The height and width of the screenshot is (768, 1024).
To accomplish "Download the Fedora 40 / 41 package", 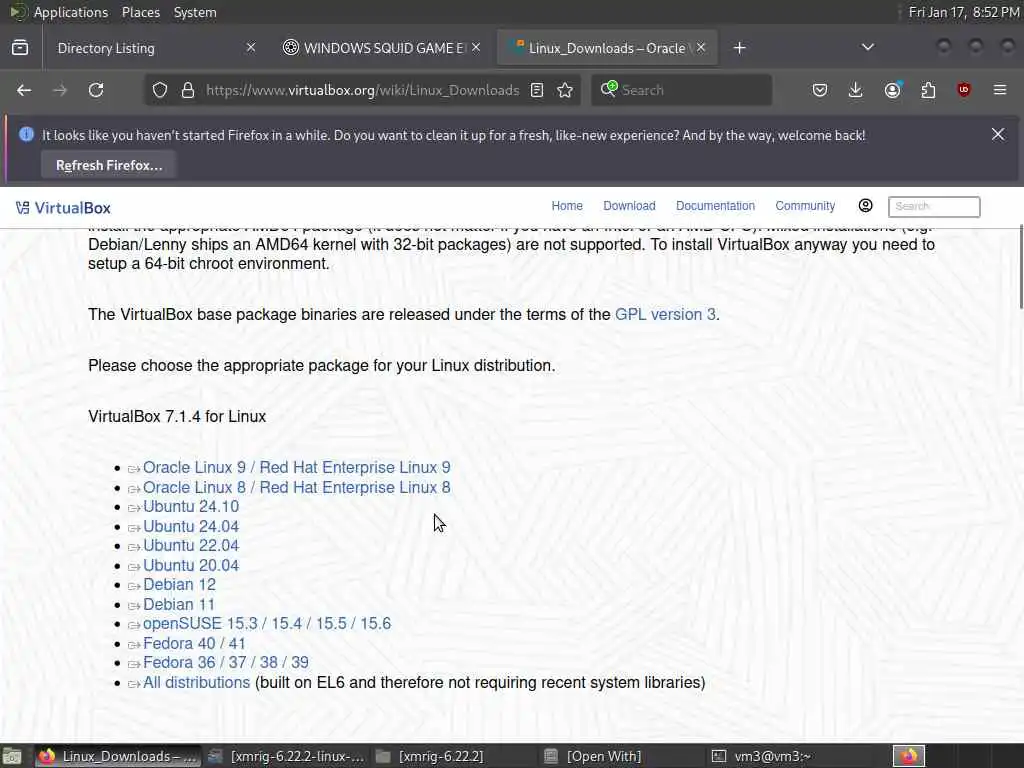I will click(194, 643).
